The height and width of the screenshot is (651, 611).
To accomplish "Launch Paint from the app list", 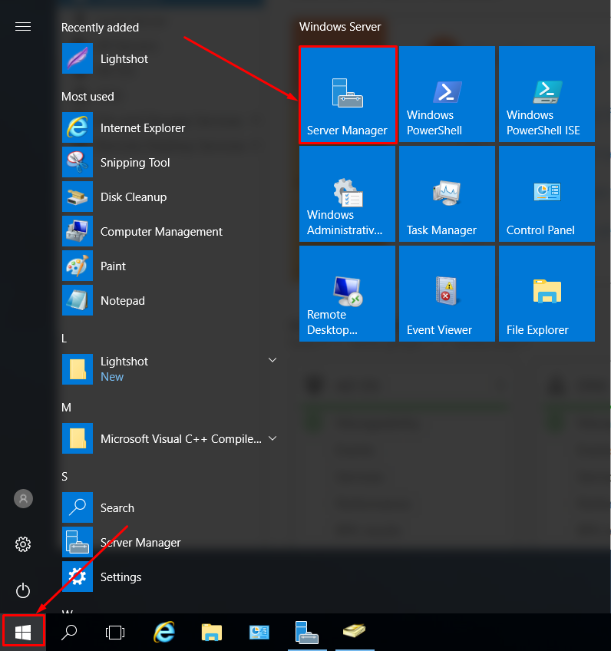I will [169, 266].
